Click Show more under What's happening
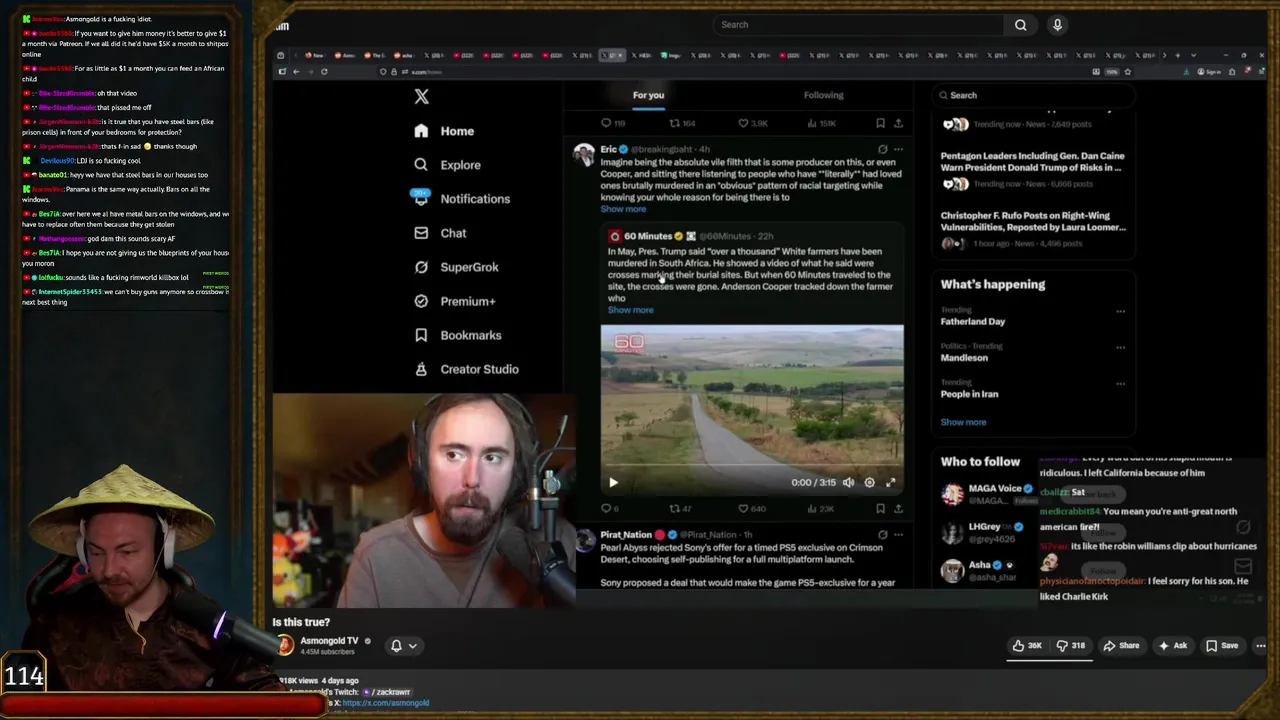 tap(963, 422)
